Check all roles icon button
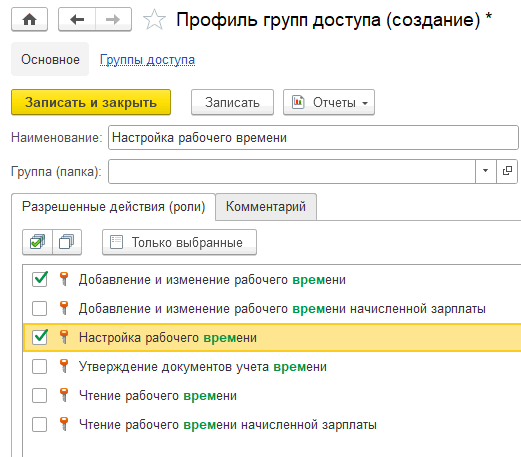This screenshot has height=457, width=521. tap(37, 242)
